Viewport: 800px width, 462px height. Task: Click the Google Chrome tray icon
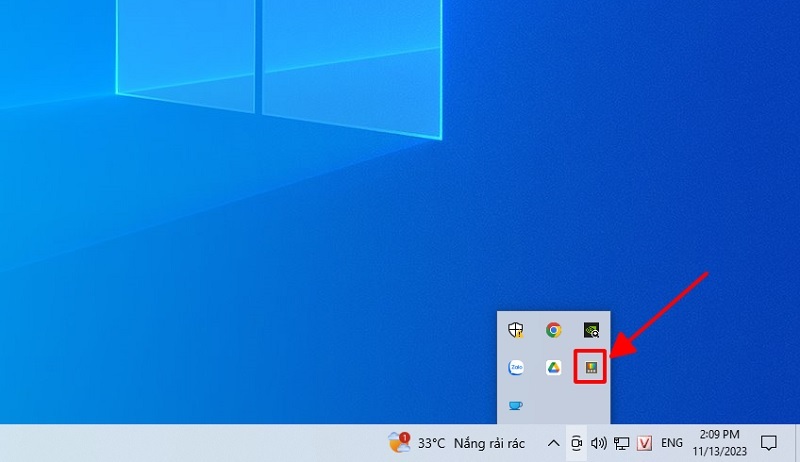click(x=553, y=330)
